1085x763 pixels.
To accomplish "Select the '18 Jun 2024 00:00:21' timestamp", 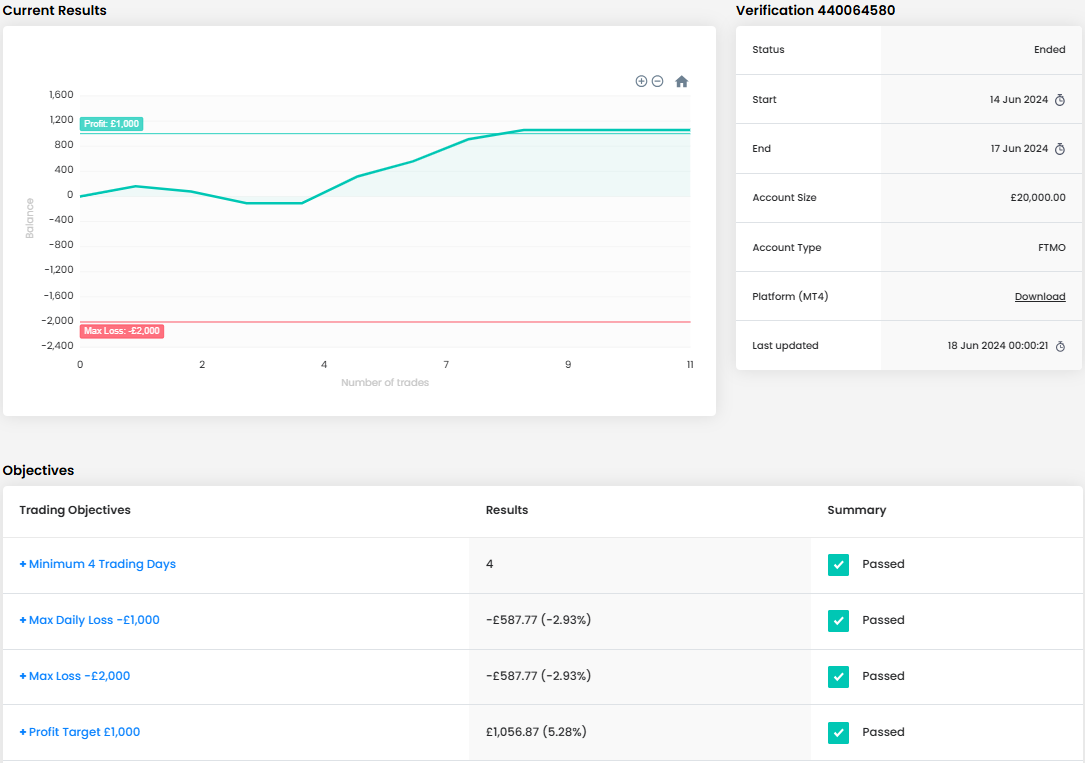I will pyautogui.click(x=998, y=346).
